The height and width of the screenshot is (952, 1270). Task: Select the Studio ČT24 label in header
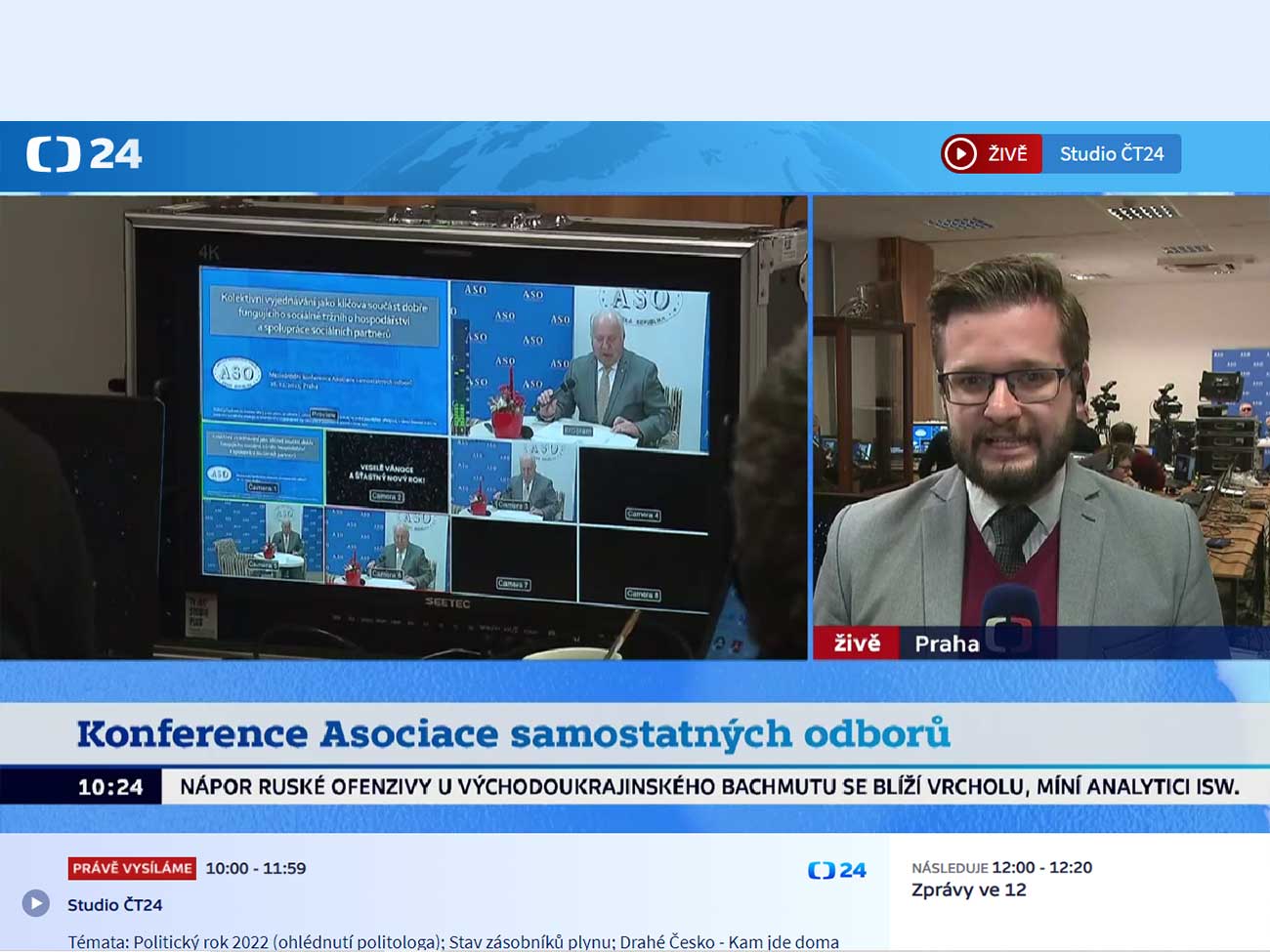1111,154
